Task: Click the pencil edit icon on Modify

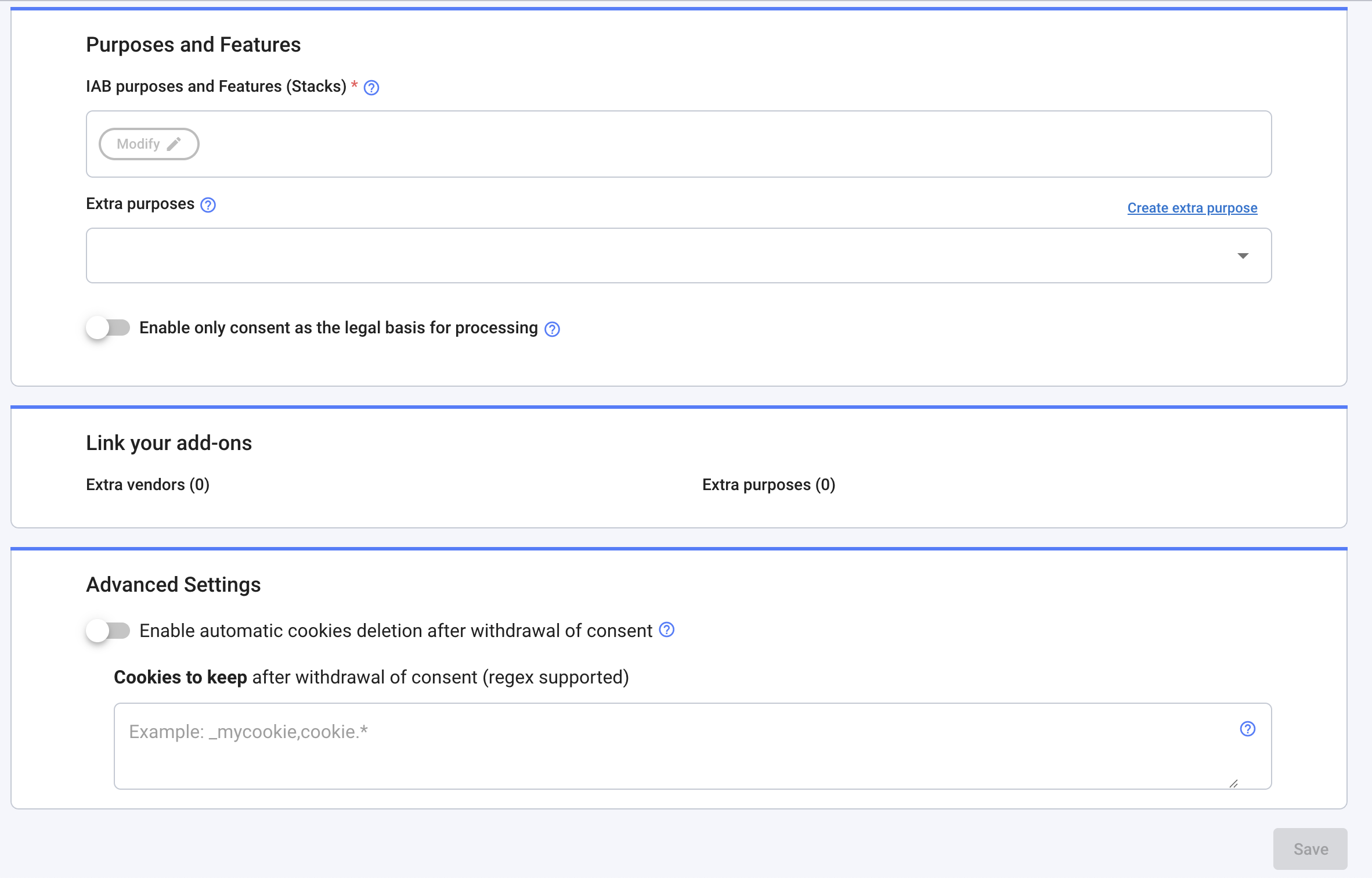Action: tap(174, 144)
